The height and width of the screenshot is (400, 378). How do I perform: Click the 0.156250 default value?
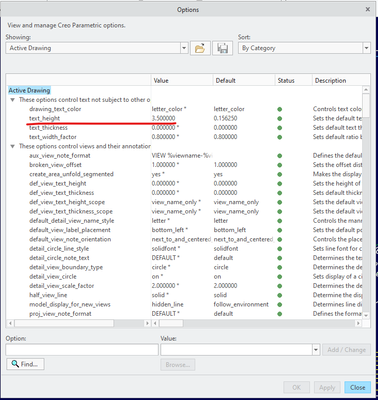point(225,118)
